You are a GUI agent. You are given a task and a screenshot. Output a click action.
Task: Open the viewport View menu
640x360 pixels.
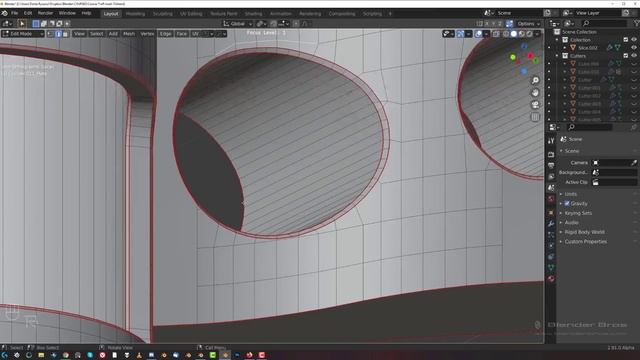click(x=79, y=34)
